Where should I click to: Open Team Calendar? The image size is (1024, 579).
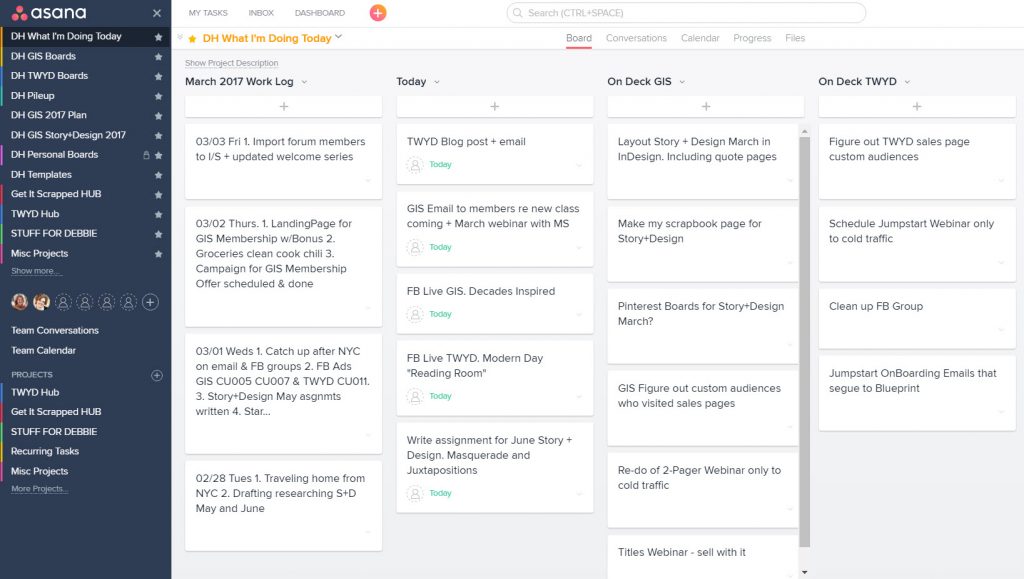[43, 351]
